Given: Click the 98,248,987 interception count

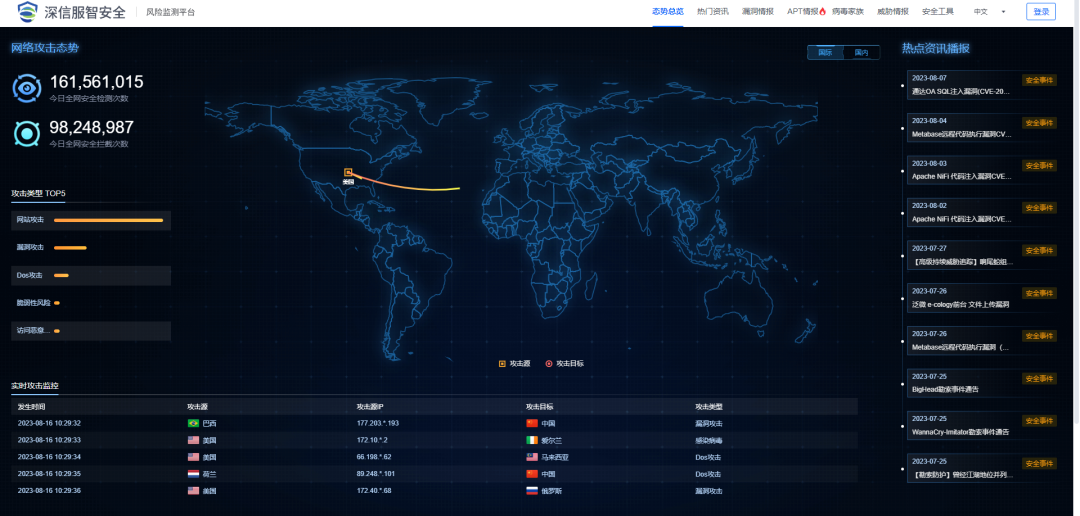Looking at the screenshot, I should point(92,127).
